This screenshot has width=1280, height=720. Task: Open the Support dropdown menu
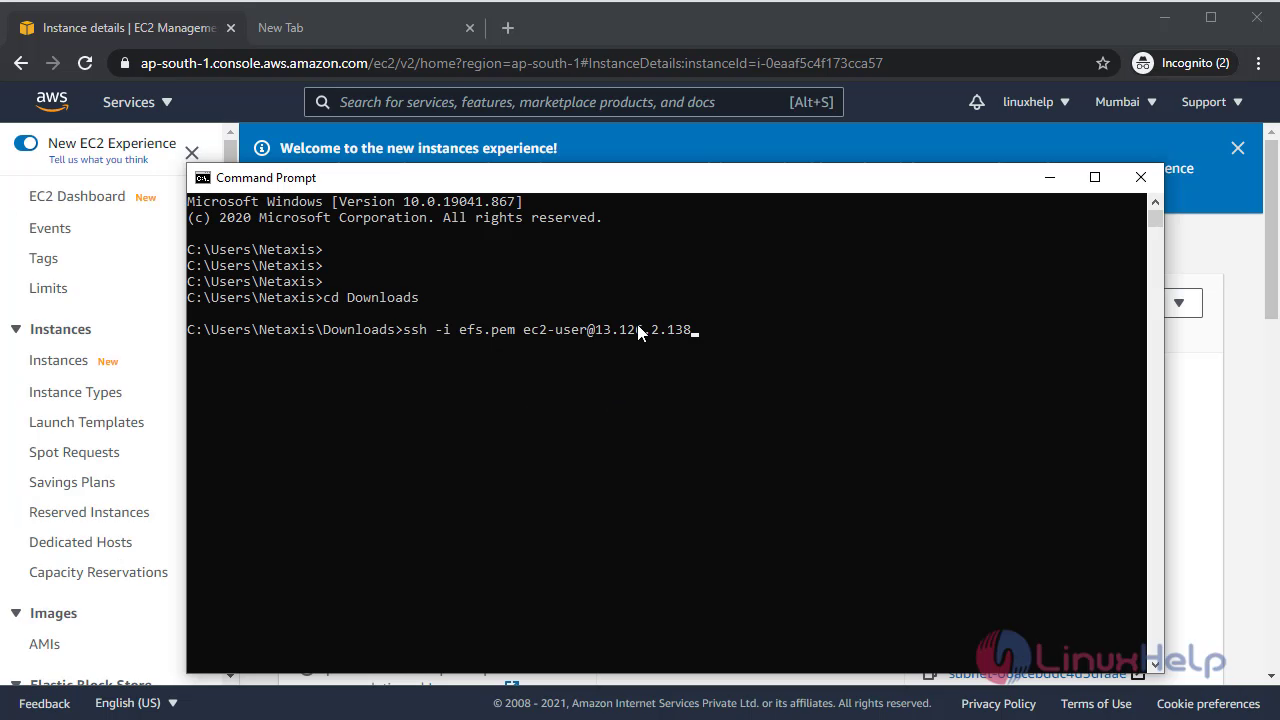1212,102
